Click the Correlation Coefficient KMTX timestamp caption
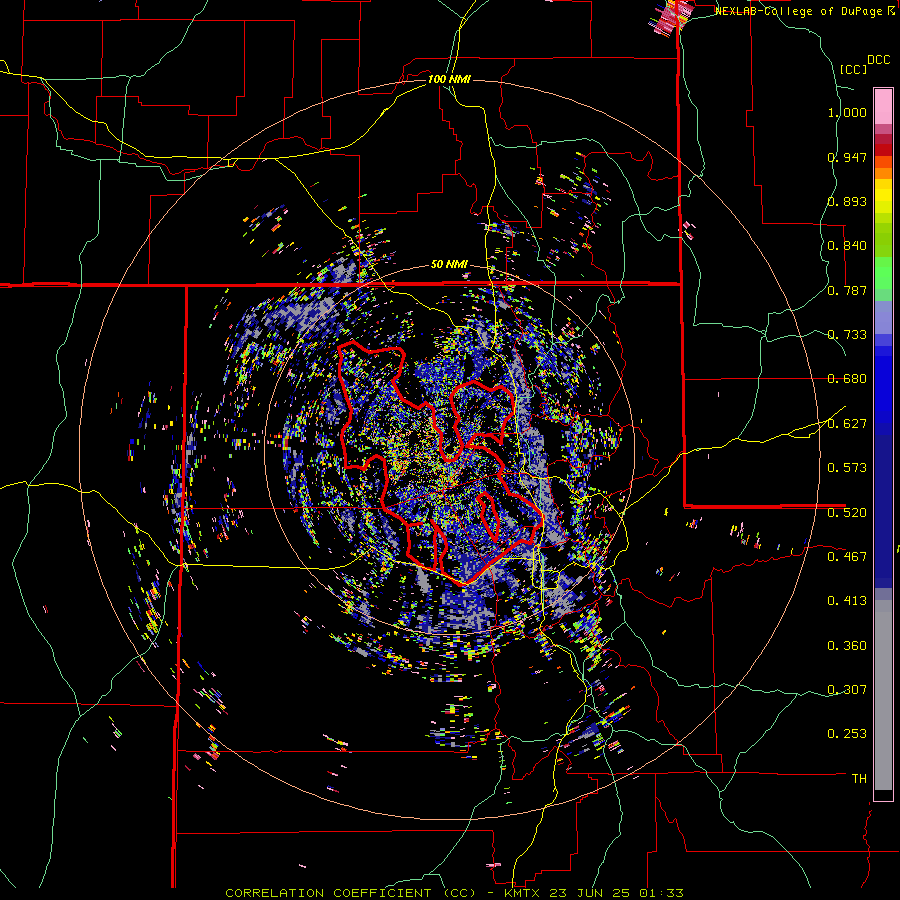The image size is (900, 900). click(454, 893)
